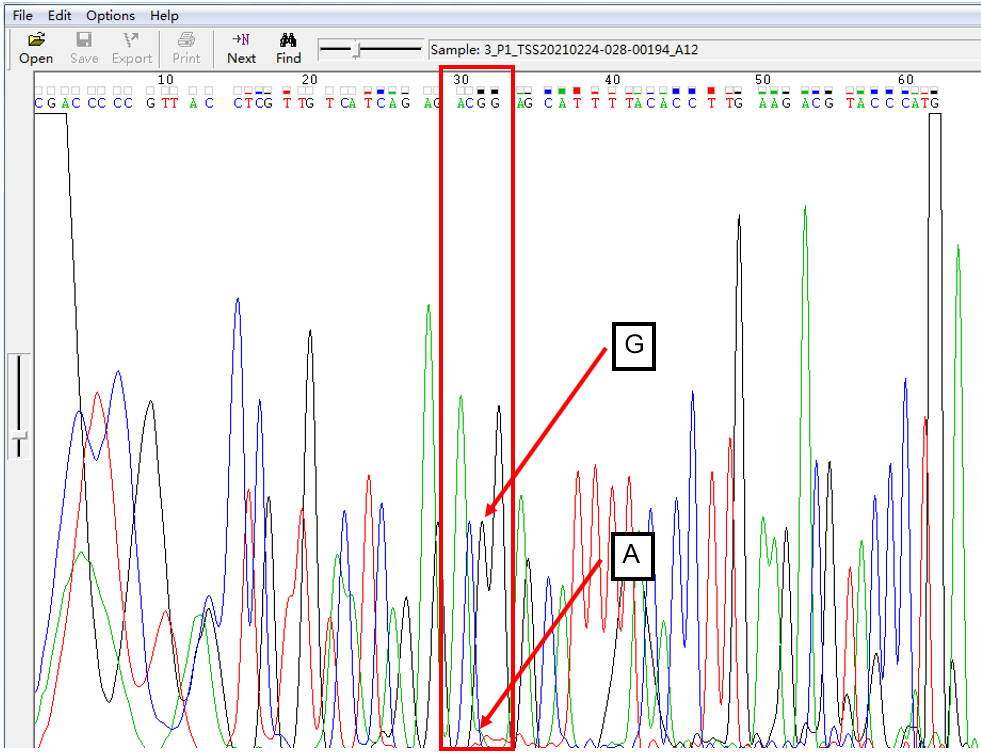The image size is (981, 755).
Task: Open a chromatogram file with Open icon
Action: coord(36,49)
